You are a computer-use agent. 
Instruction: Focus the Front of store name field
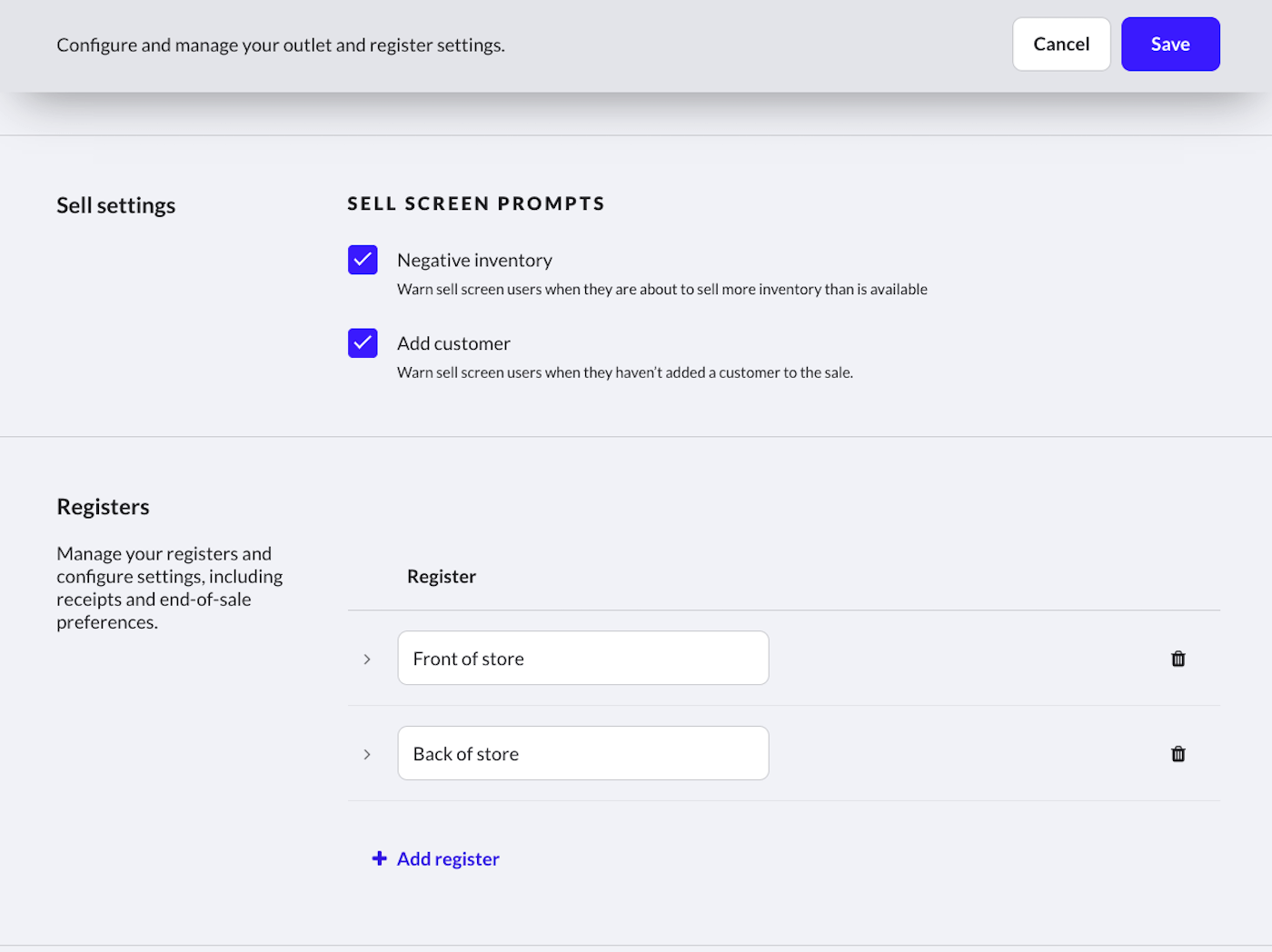click(x=582, y=659)
